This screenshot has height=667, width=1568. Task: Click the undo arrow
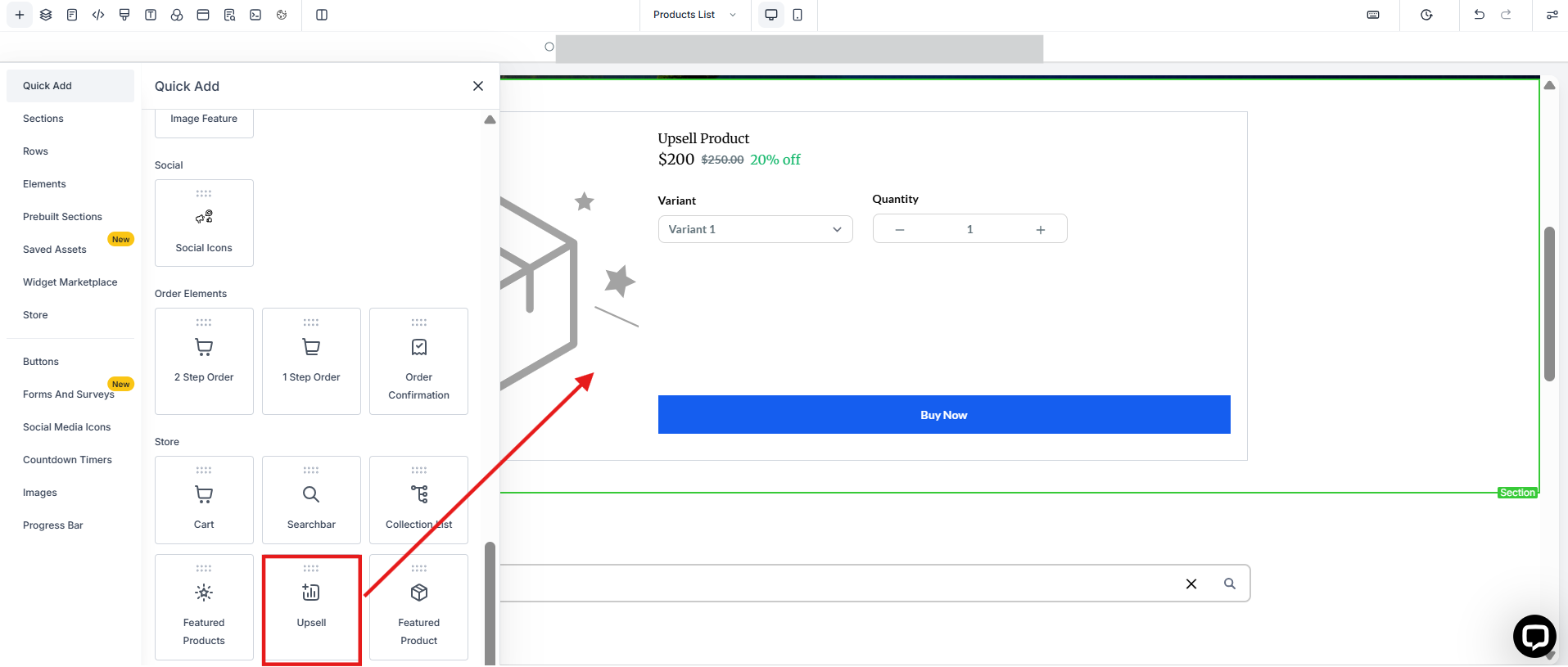1479,15
